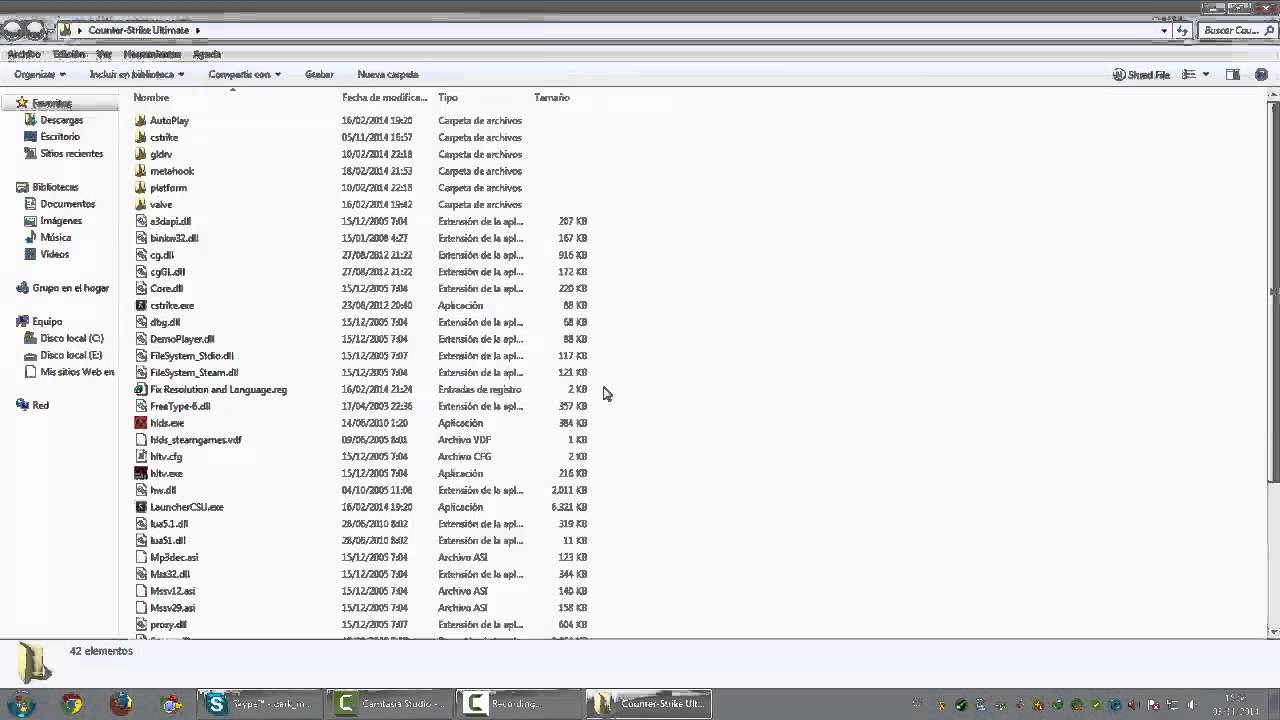Click the back navigation arrow

pos(11,30)
